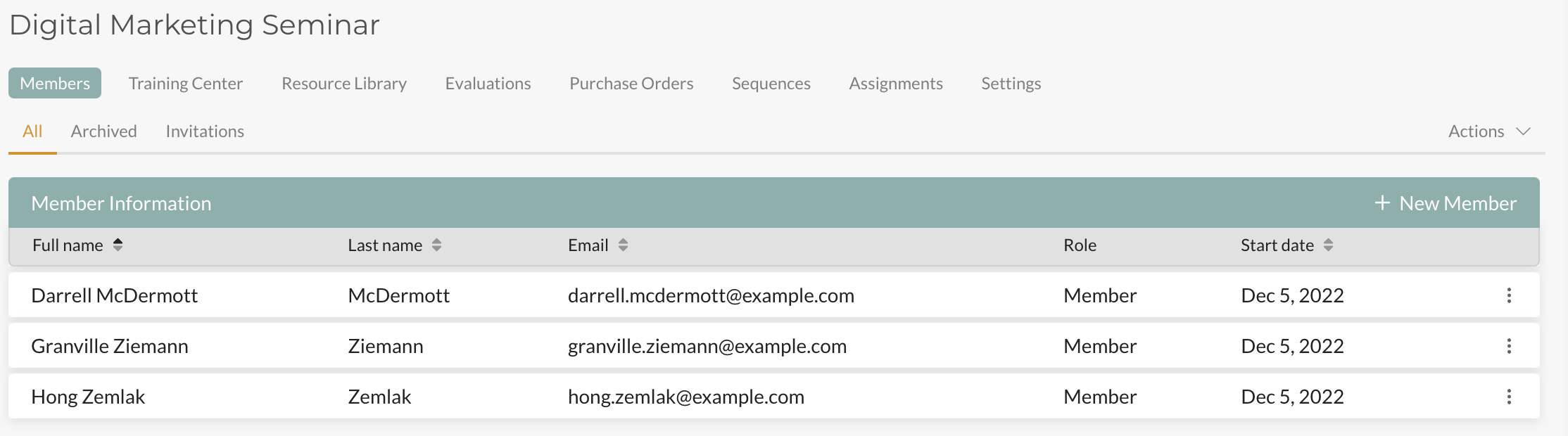Click the plus New Member button

click(1445, 203)
